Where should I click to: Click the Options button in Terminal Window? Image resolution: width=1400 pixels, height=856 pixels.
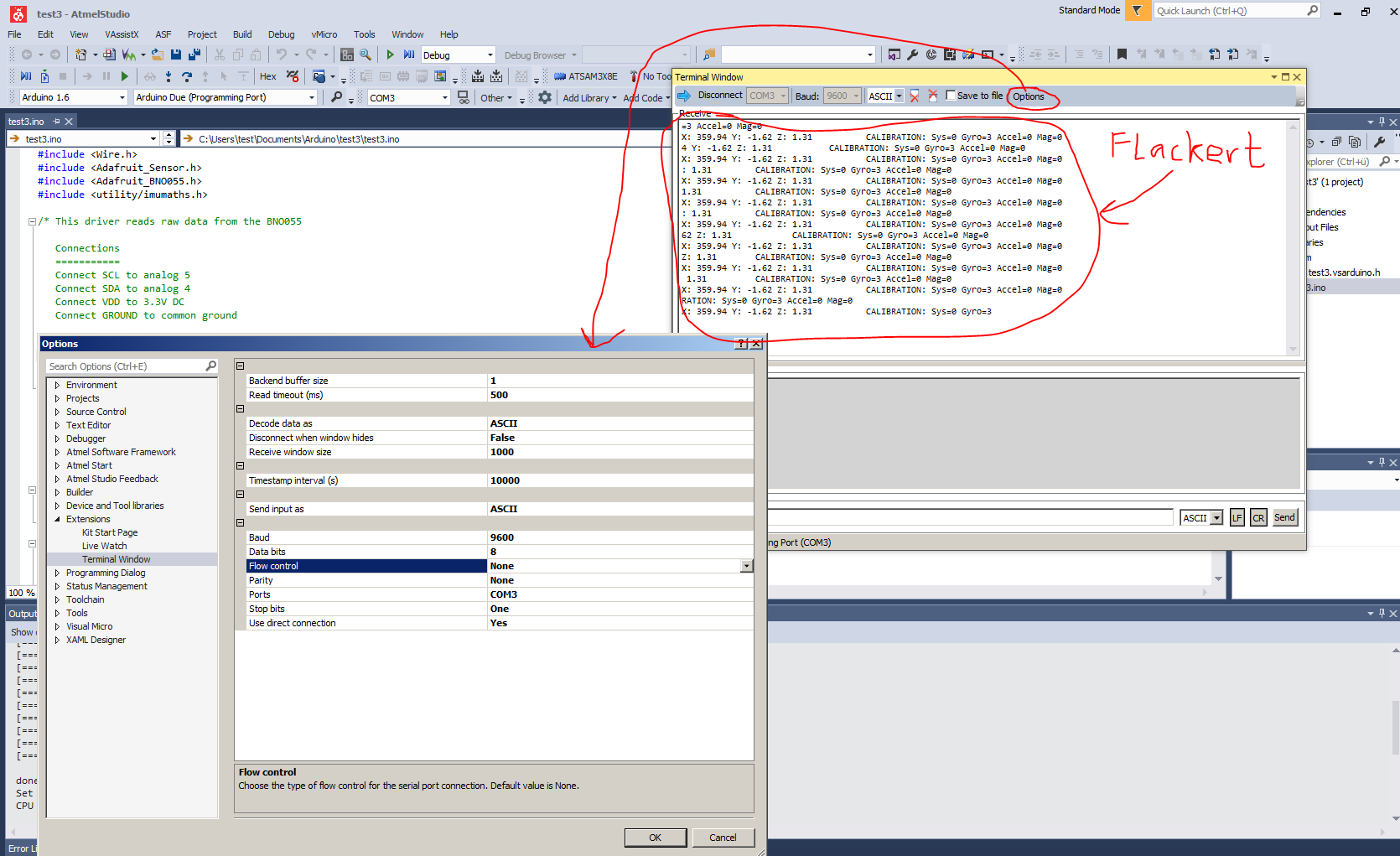[x=1029, y=96]
